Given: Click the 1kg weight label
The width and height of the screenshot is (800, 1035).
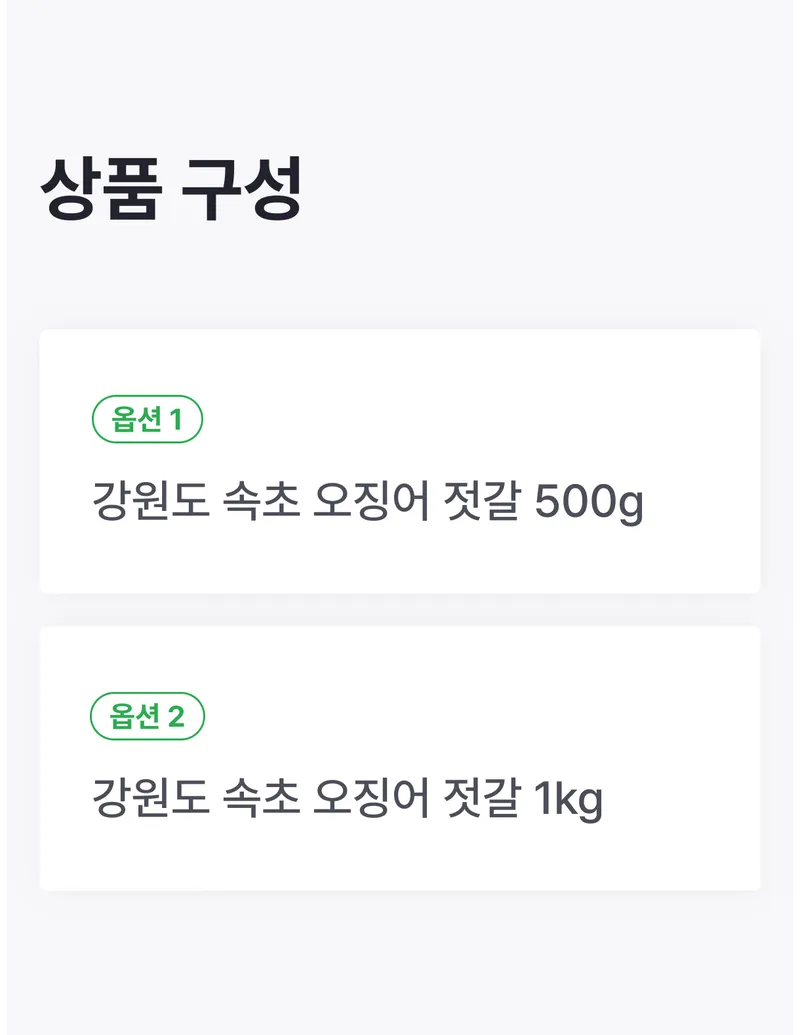Looking at the screenshot, I should (568, 799).
